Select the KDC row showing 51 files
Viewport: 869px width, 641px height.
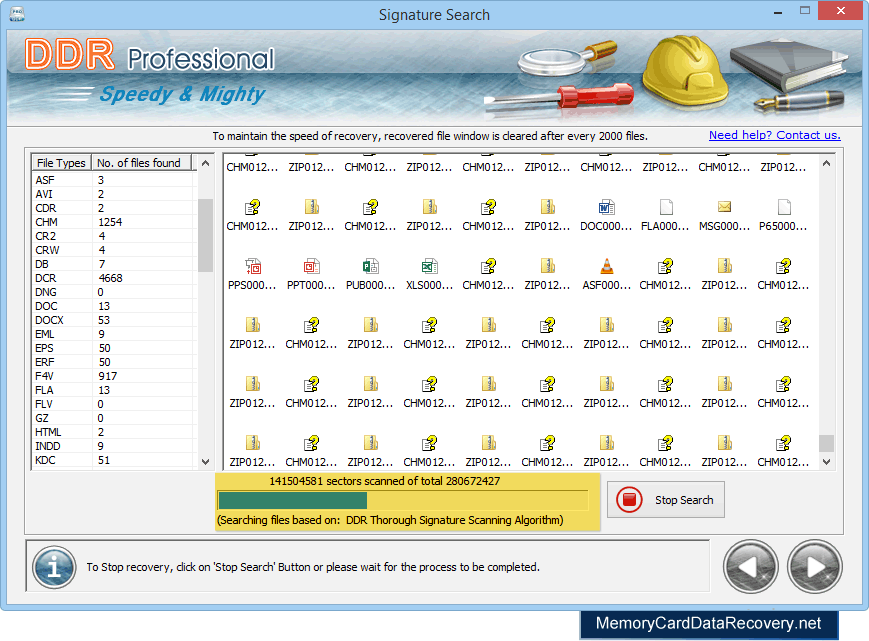pos(114,460)
